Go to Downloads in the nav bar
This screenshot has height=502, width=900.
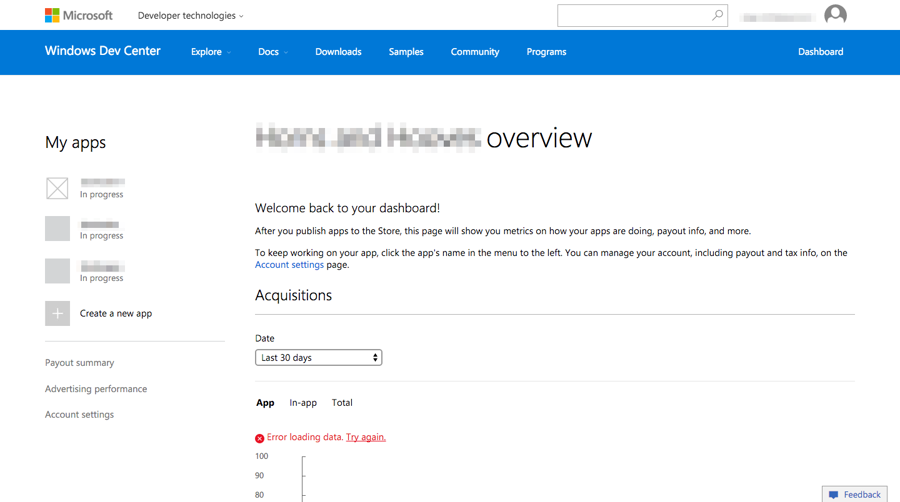coord(338,52)
